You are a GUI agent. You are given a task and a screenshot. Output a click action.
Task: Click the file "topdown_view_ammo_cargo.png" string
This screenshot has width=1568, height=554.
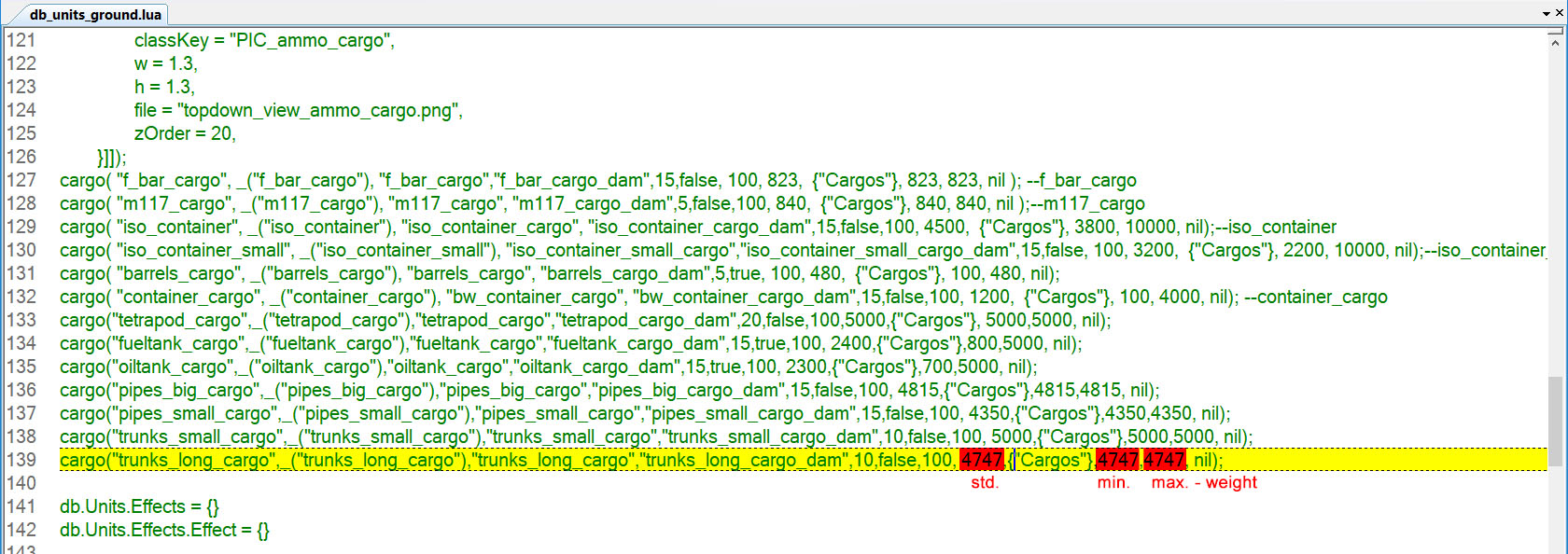[x=319, y=110]
